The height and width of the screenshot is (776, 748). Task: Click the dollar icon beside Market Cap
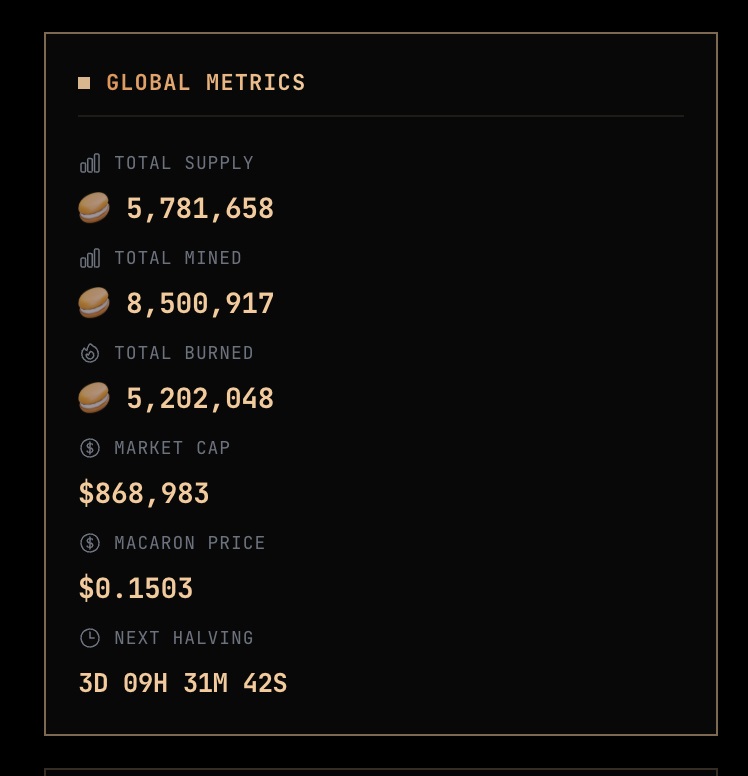coord(90,448)
